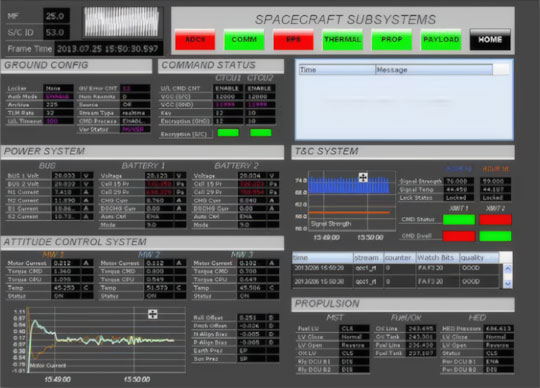540x388 pixels.
Task: Open the COMM subsystem page
Action: (244, 40)
